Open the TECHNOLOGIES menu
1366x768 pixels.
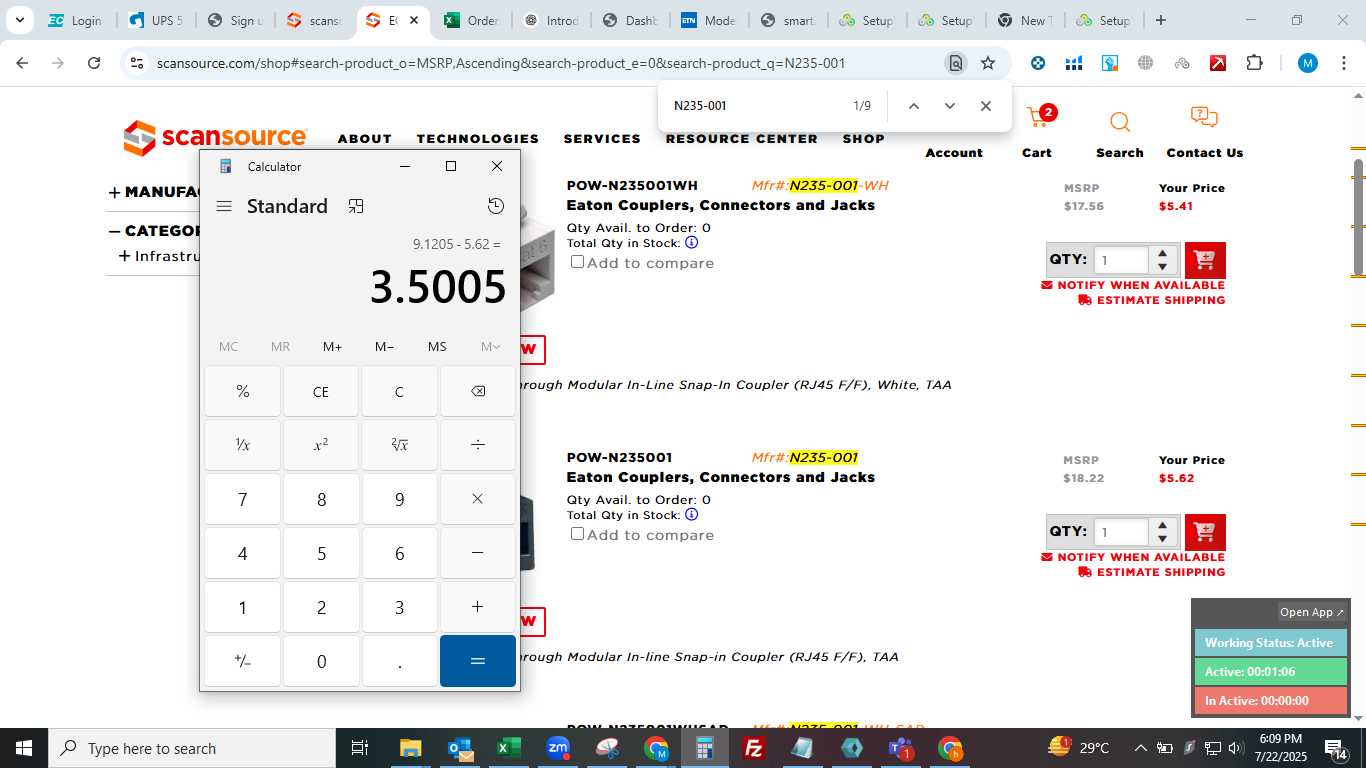pos(478,139)
